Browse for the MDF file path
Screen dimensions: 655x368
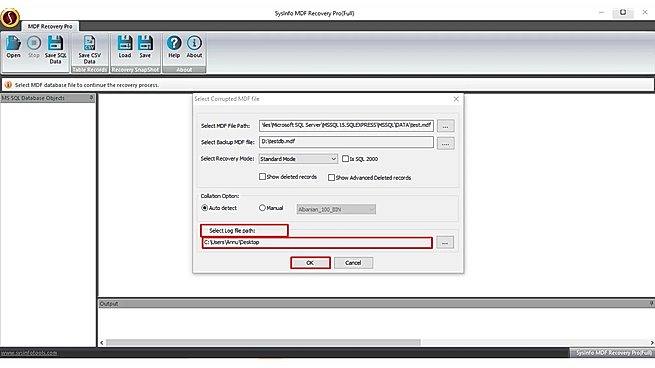445,126
